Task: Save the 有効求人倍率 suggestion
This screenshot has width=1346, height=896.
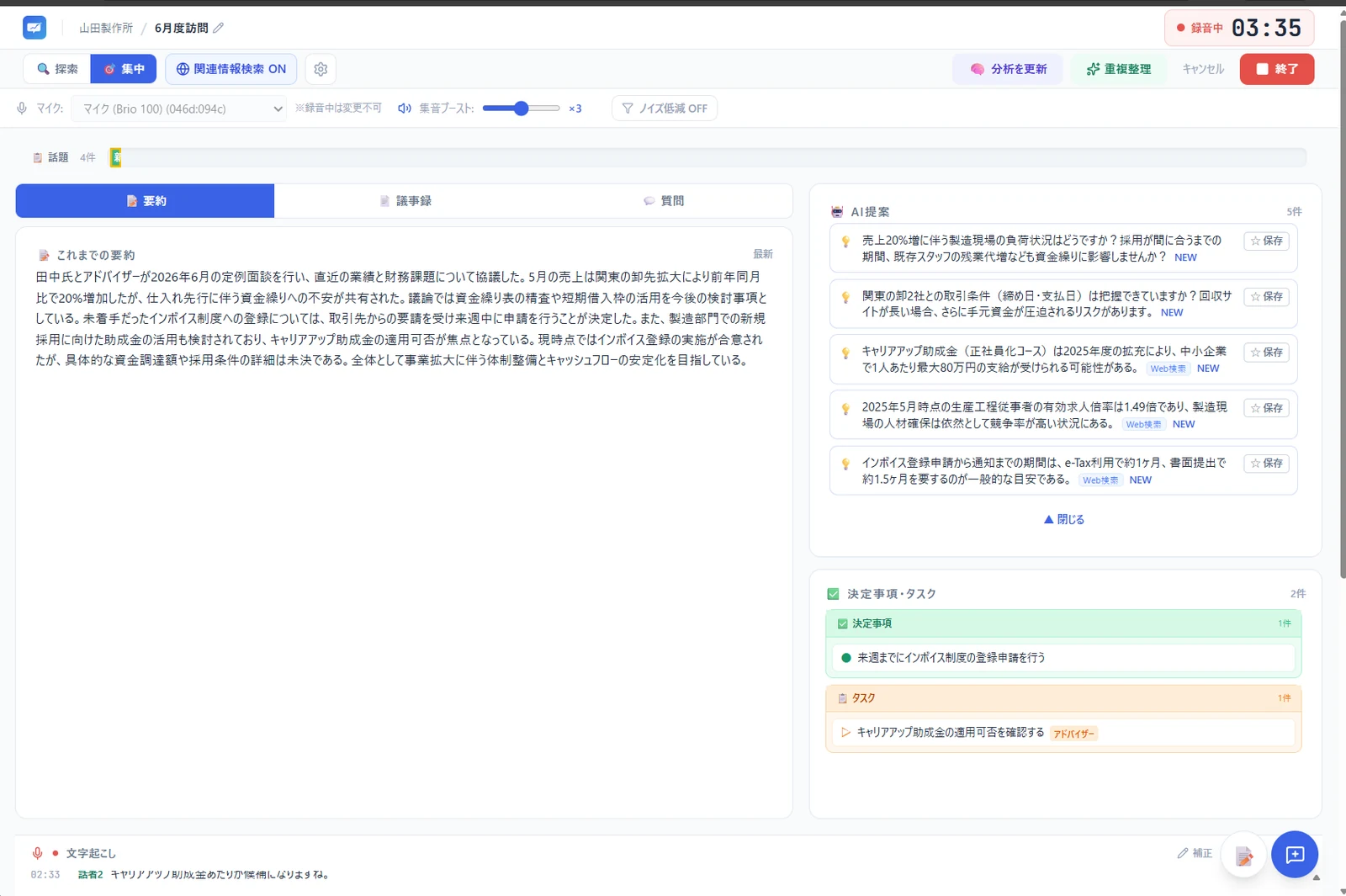Action: [1266, 407]
